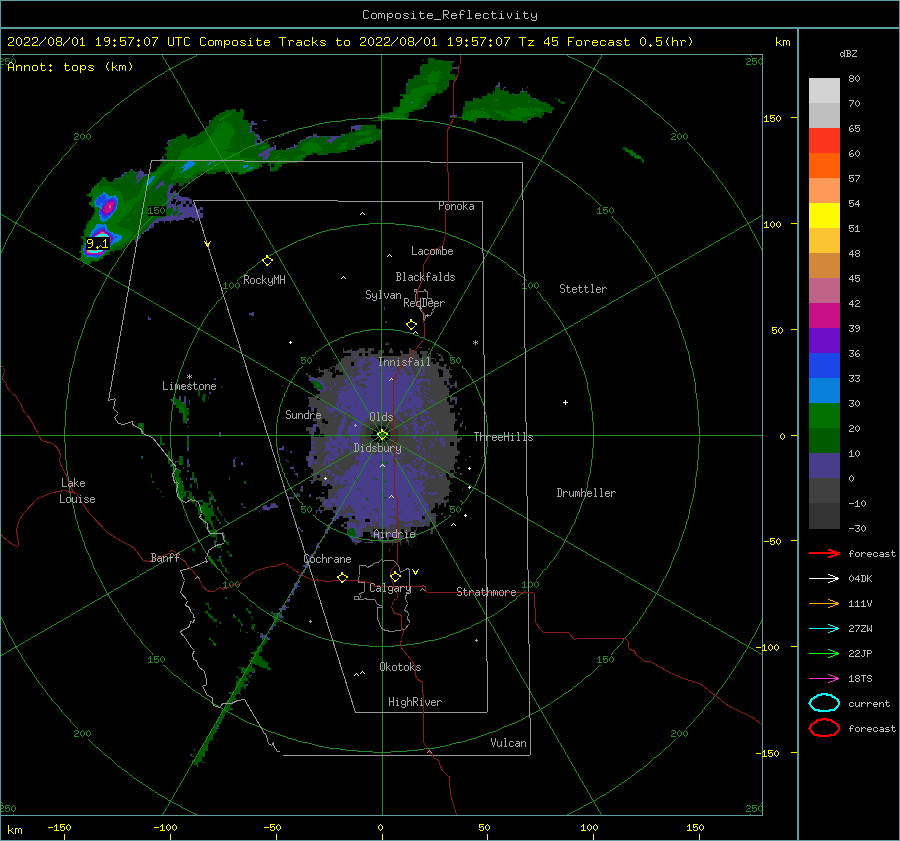Select the cyan 27ZW arrow legend icon
This screenshot has width=900, height=841.
824,629
